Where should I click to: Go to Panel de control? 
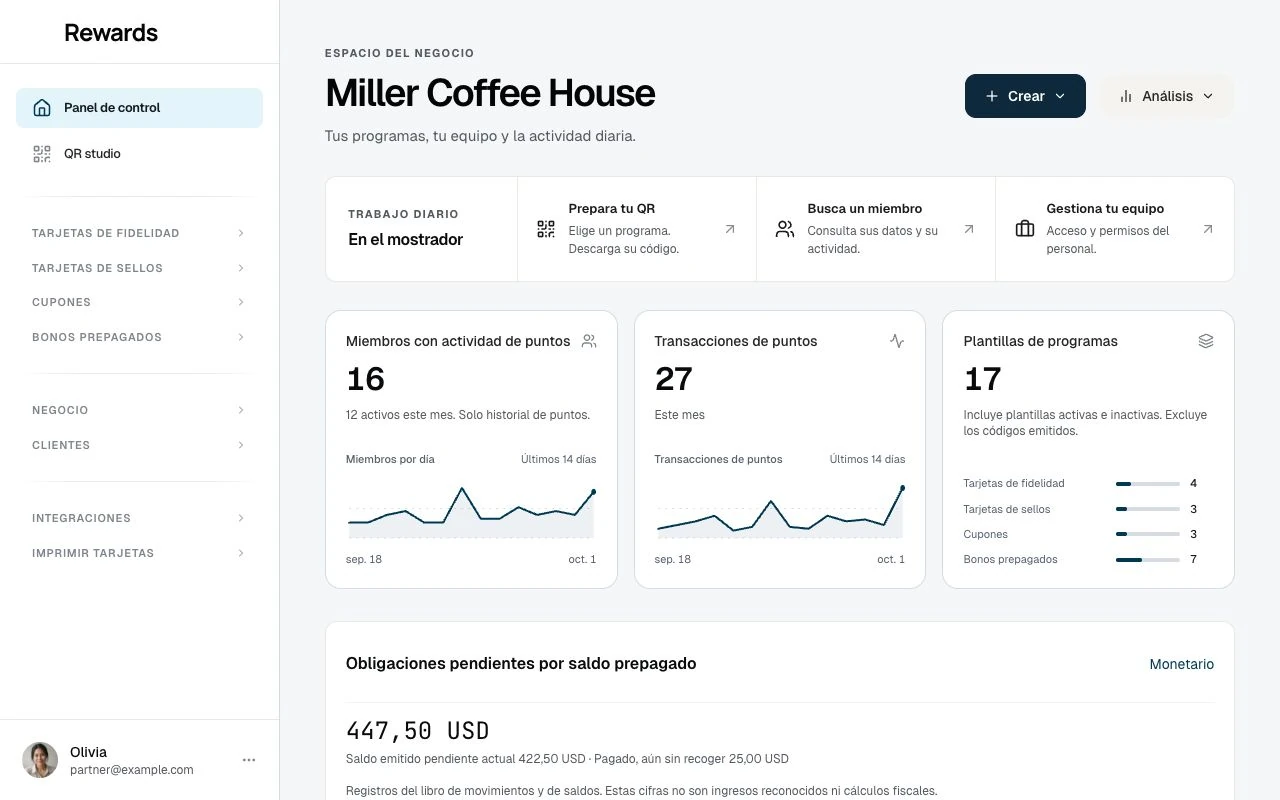pos(139,108)
